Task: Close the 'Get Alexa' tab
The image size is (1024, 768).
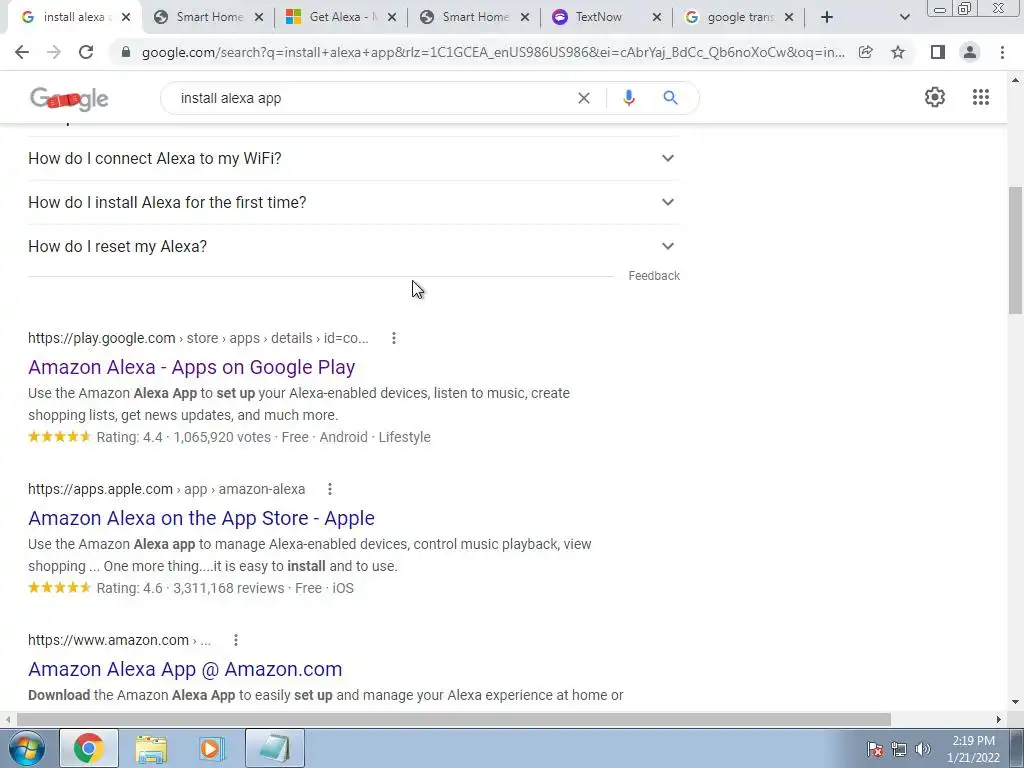Action: 392,18
